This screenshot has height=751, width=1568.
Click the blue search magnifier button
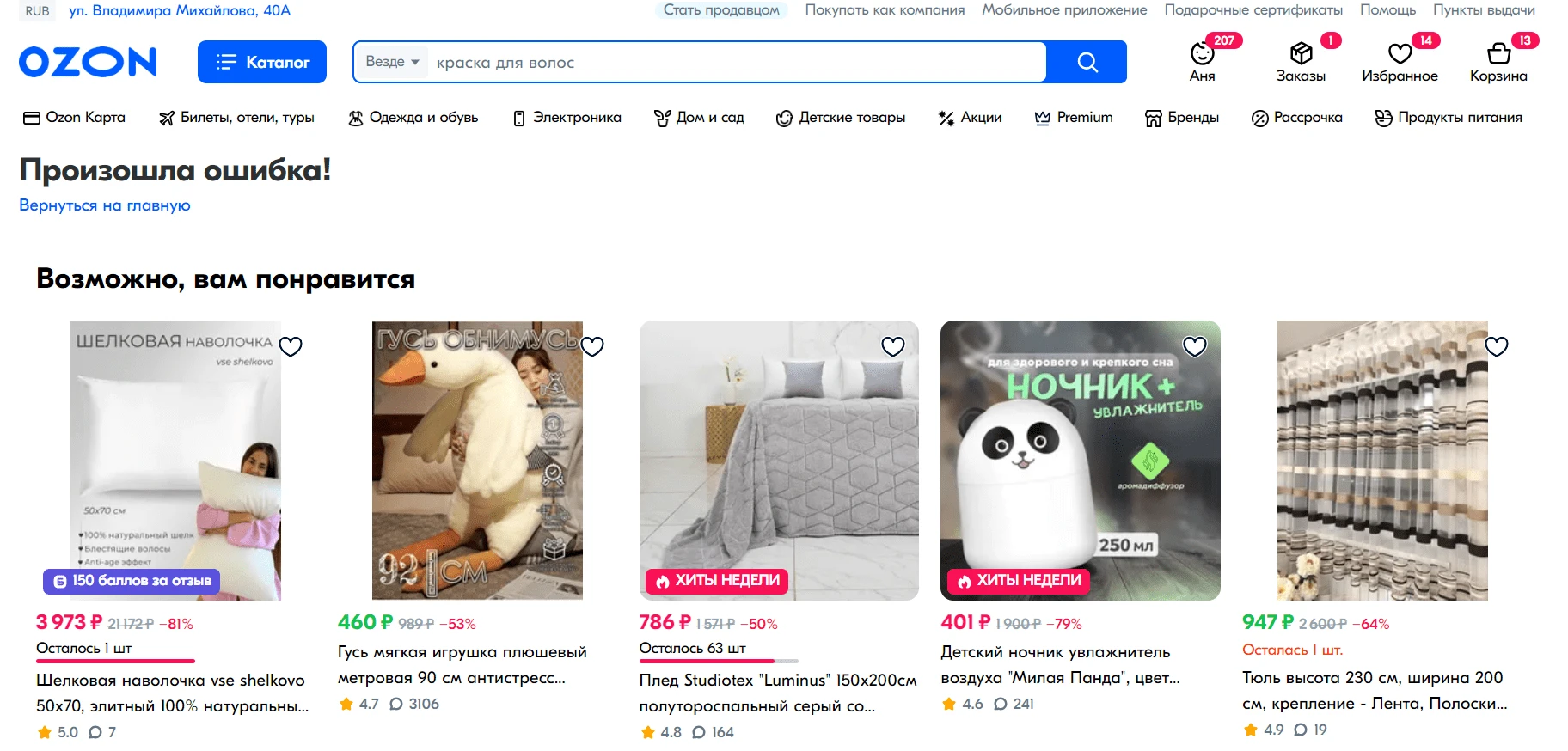(1087, 62)
